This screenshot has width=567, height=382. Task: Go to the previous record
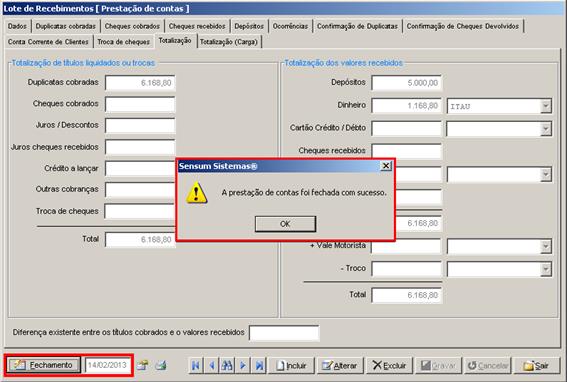[x=212, y=365]
